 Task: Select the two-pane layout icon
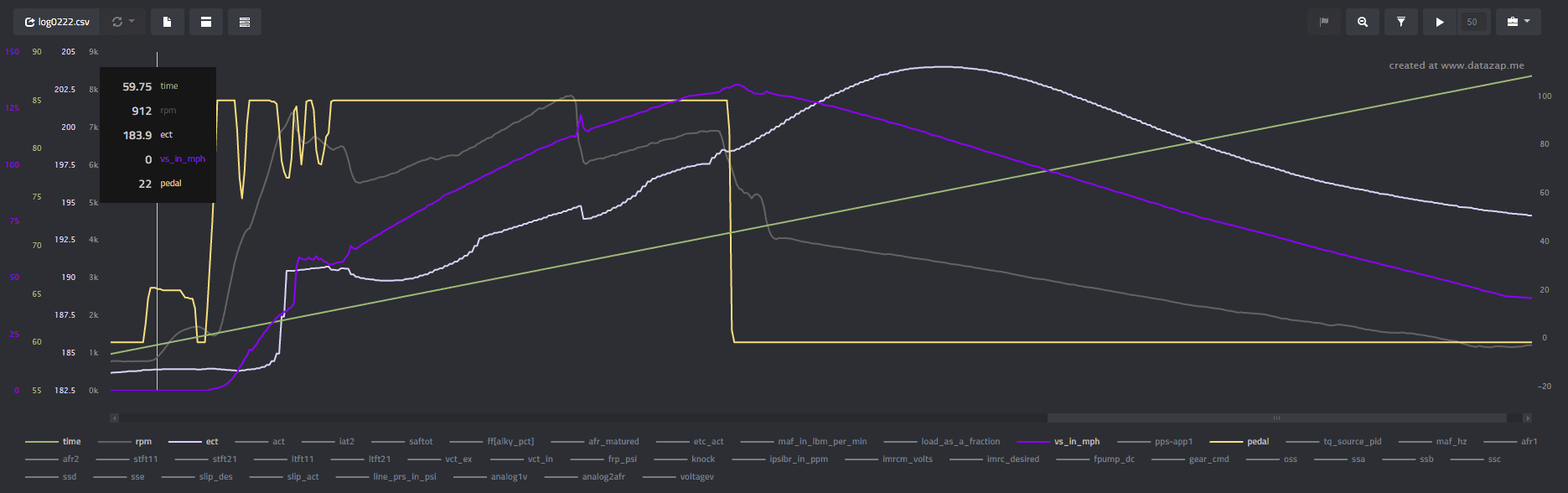tap(206, 22)
